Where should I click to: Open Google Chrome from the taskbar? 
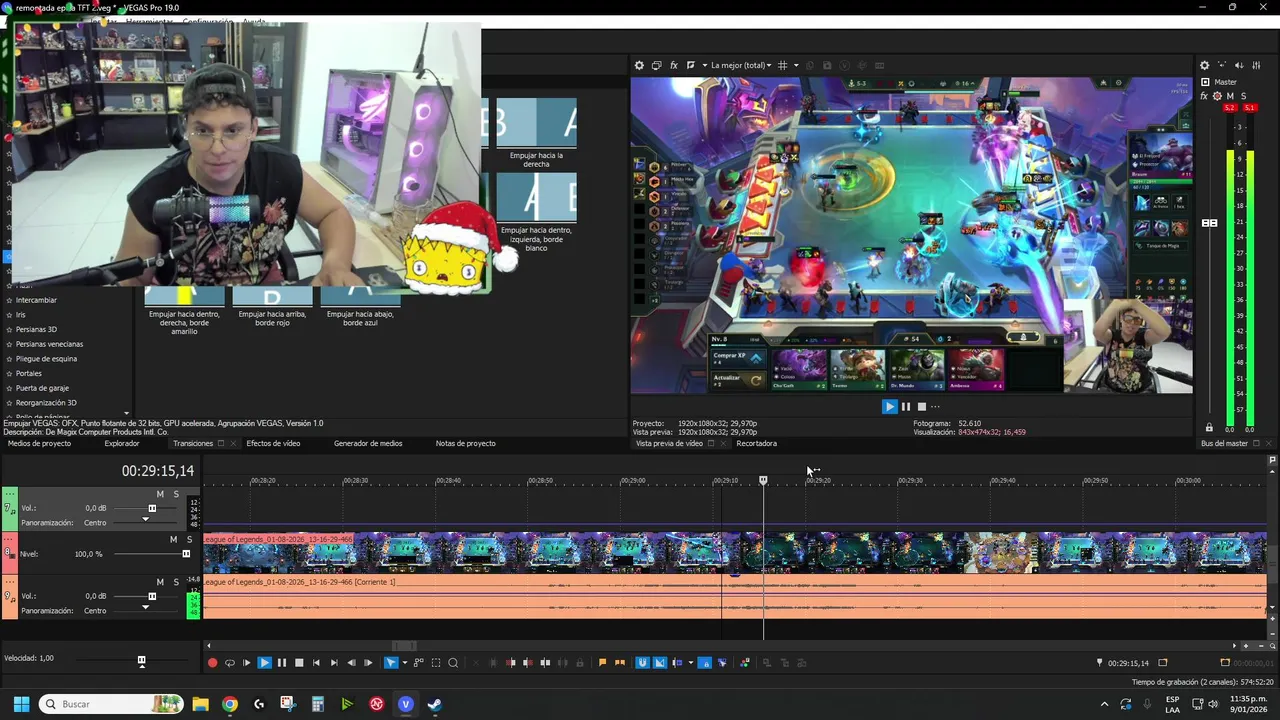click(229, 704)
